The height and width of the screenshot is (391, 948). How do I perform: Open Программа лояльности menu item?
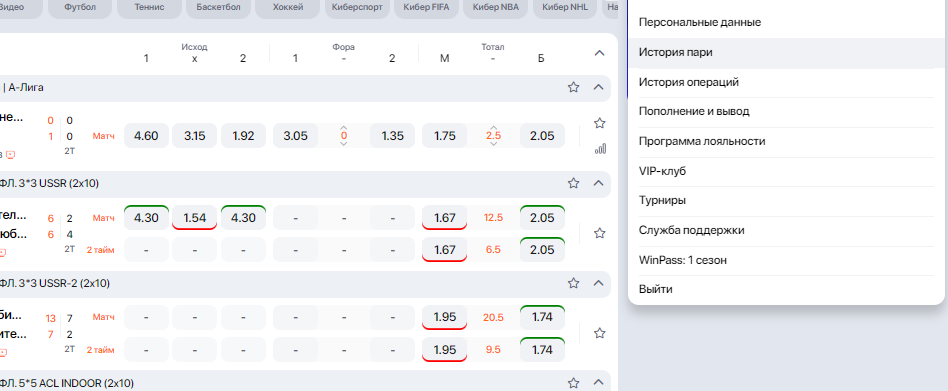786,141
